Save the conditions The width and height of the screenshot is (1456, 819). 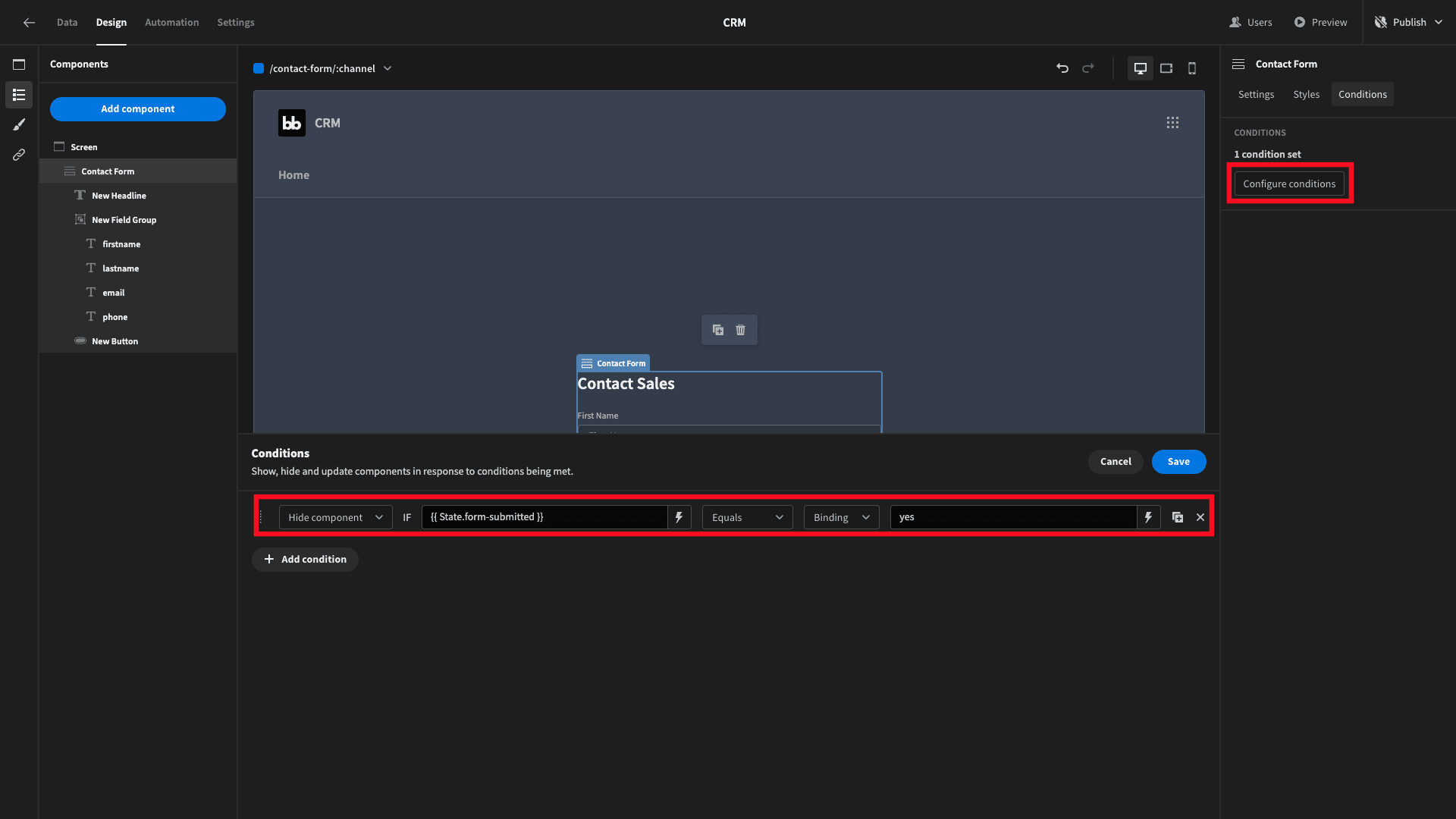pos(1178,462)
